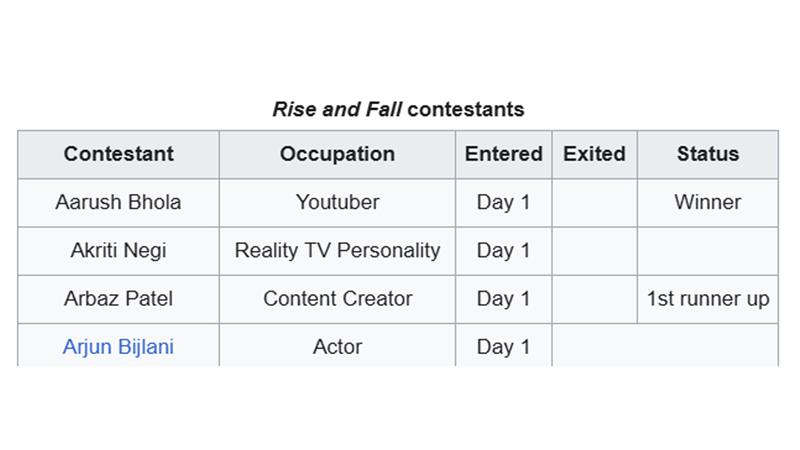Click the Aarush Bhola name cell
The height and width of the screenshot is (450, 800).
(118, 202)
